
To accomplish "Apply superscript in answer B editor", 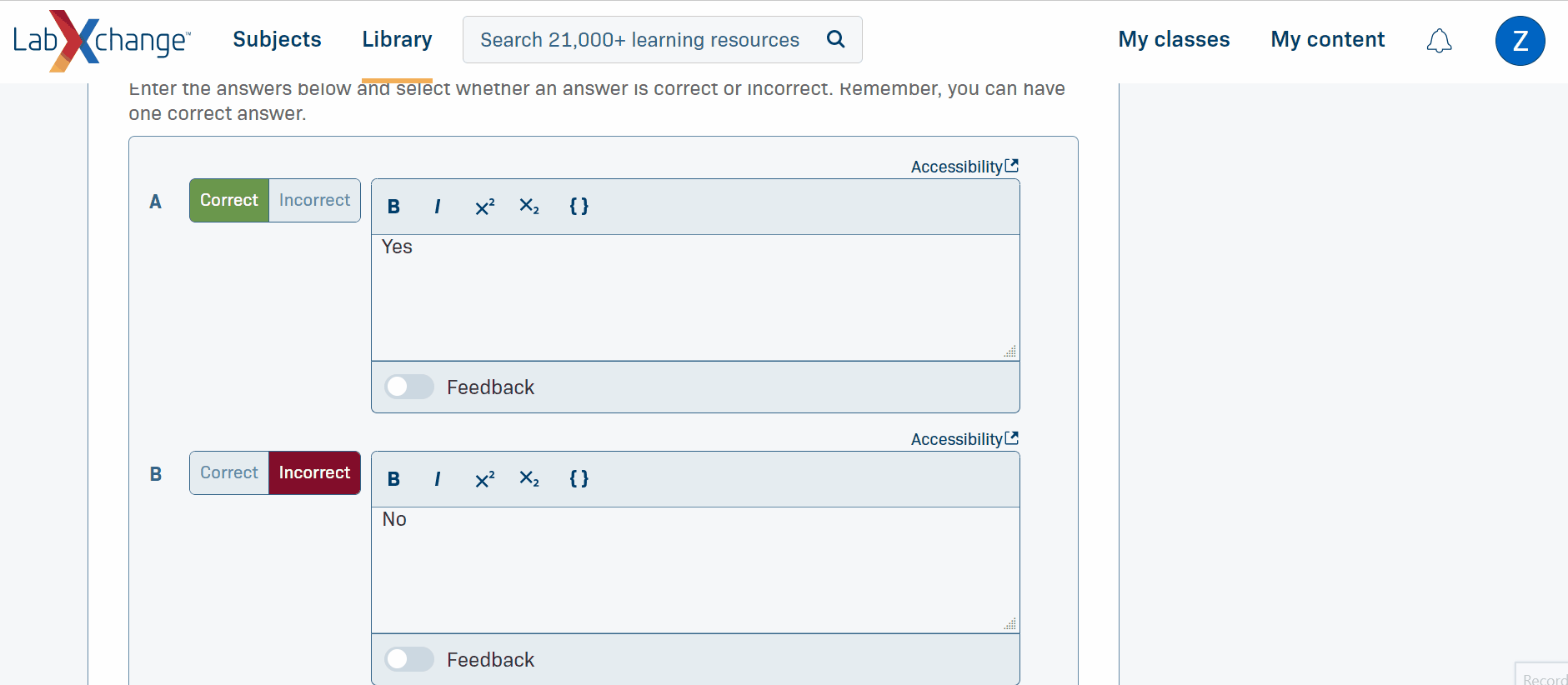I will pos(484,479).
